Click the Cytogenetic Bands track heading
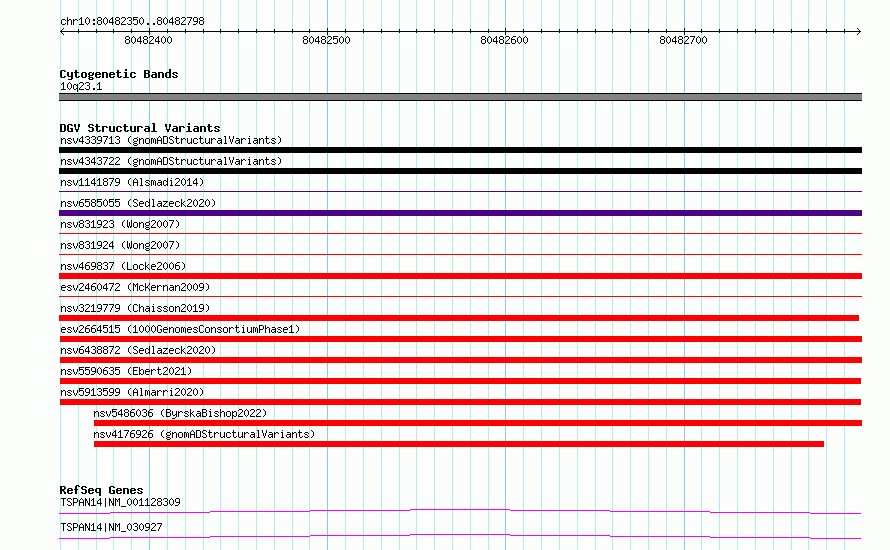Viewport: 890px width, 550px height. pos(119,74)
